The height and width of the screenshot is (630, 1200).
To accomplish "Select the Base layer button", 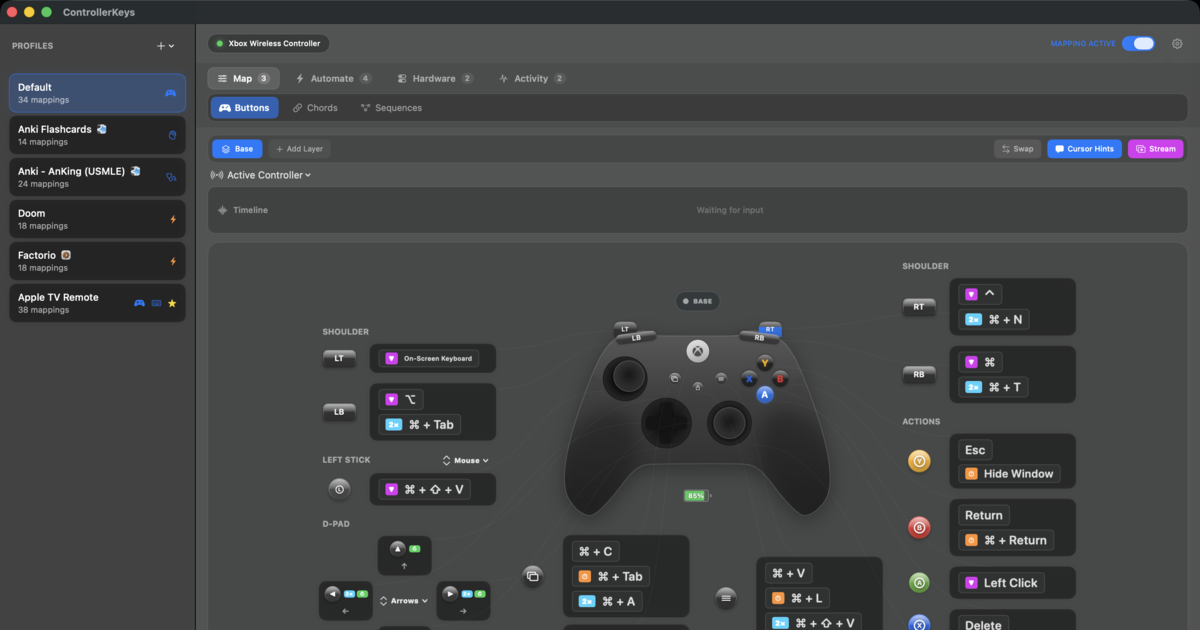I will click(x=237, y=149).
